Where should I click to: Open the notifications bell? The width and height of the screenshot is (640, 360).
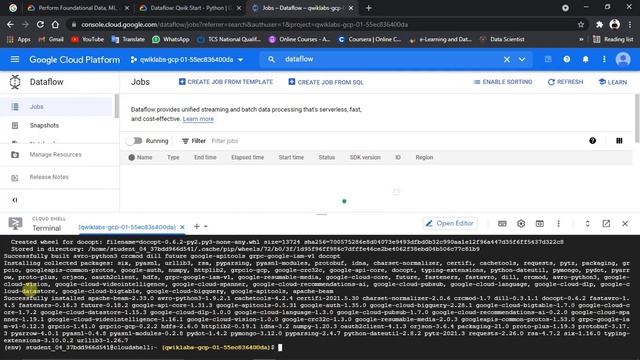585,60
